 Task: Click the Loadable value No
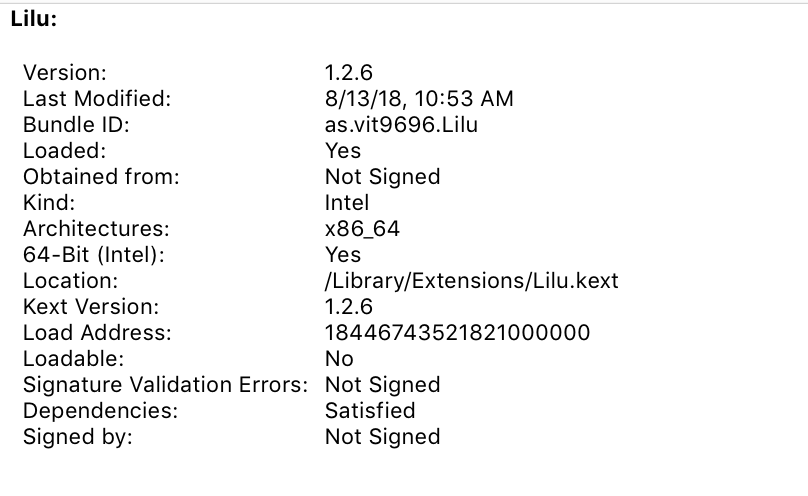[x=339, y=358]
